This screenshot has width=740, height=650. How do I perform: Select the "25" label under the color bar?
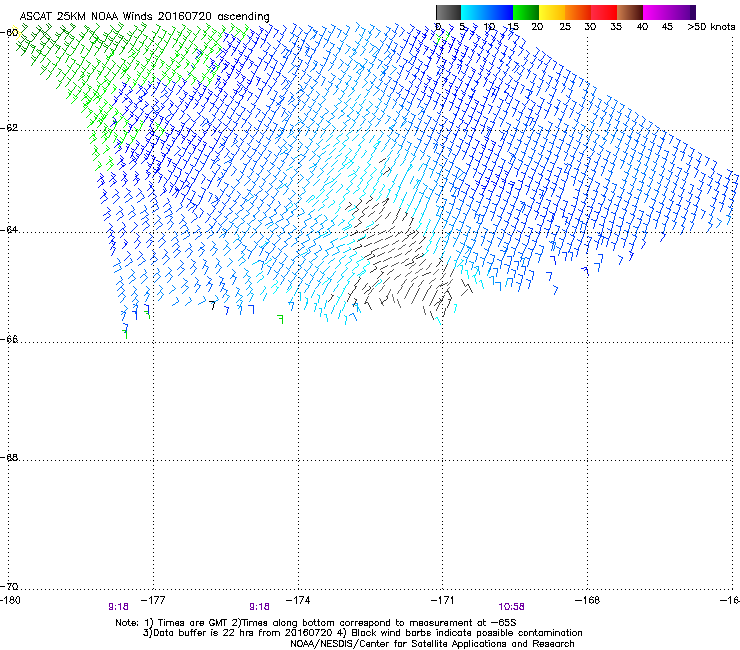coord(565,27)
